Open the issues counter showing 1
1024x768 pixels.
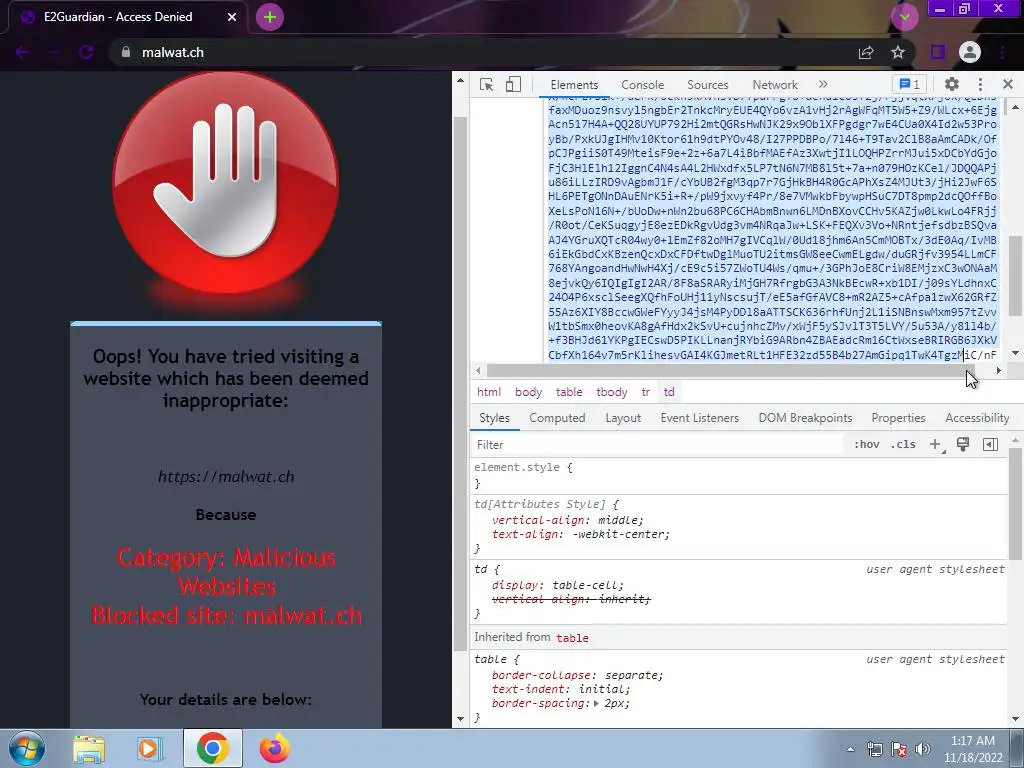pyautogui.click(x=910, y=84)
